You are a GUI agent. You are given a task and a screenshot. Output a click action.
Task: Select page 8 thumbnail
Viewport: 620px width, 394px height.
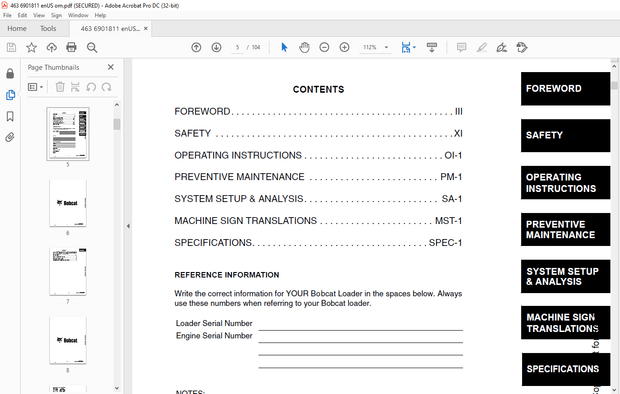pyautogui.click(x=68, y=340)
